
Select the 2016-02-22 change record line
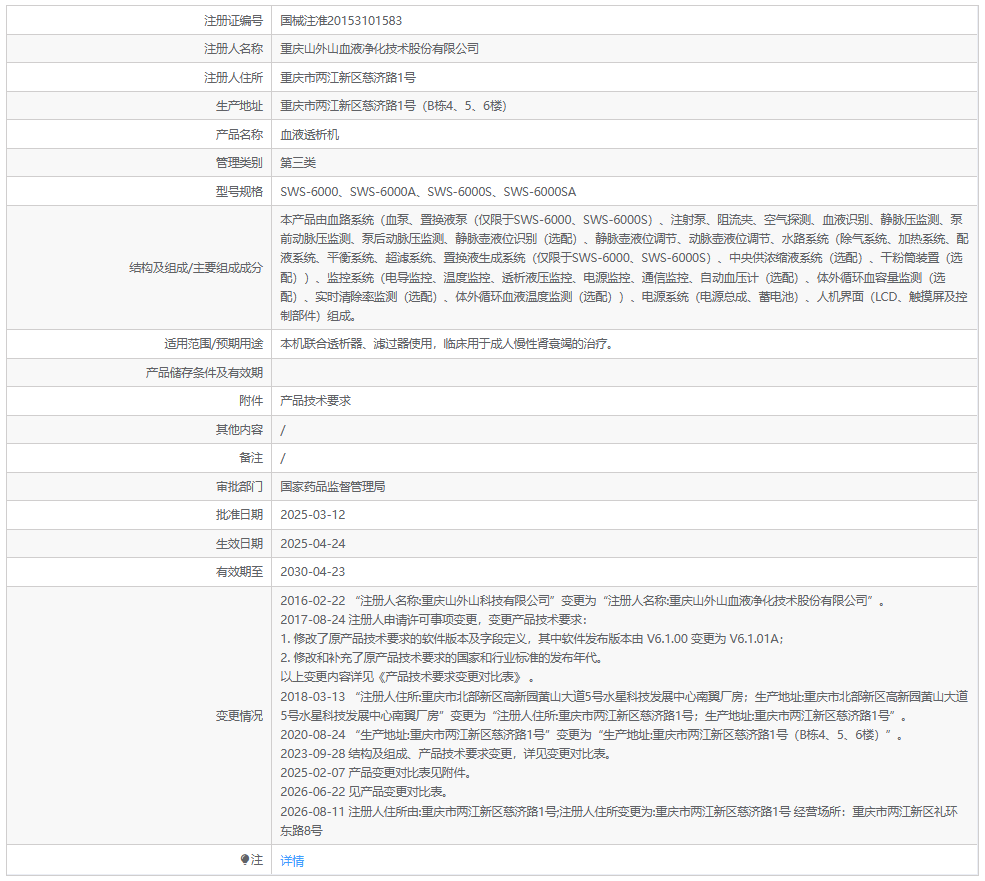(x=583, y=601)
